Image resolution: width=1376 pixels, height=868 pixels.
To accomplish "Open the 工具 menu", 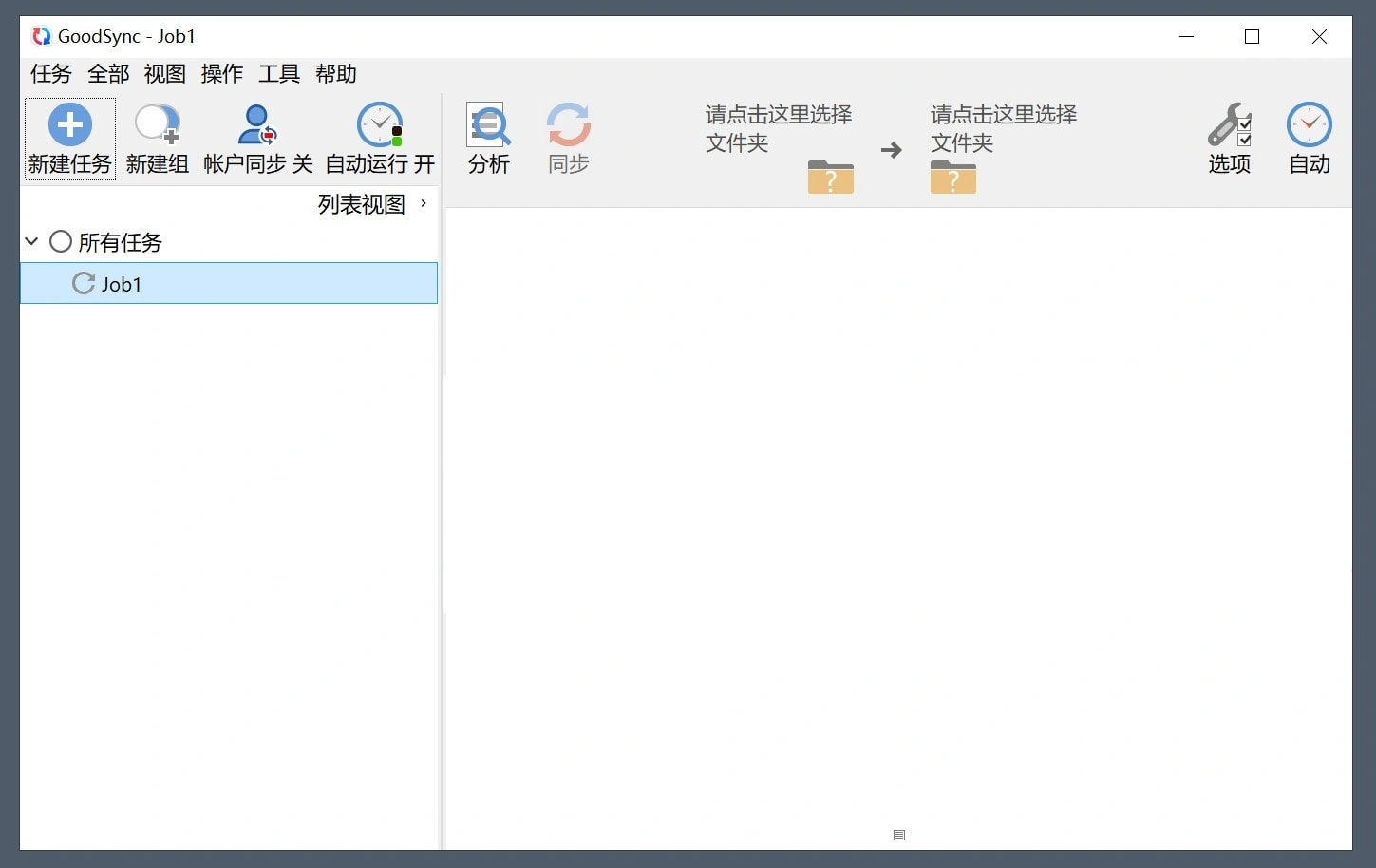I will [x=279, y=74].
